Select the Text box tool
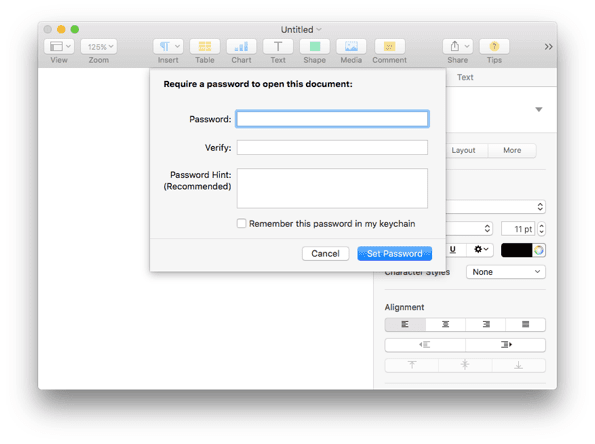This screenshot has width=595, height=444. pyautogui.click(x=278, y=47)
